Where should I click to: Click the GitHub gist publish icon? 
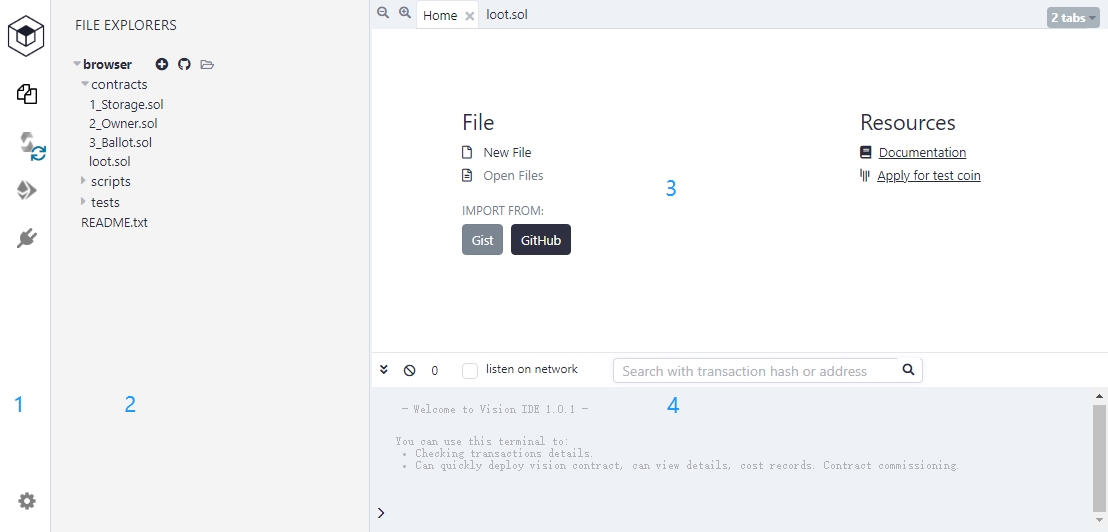click(184, 65)
